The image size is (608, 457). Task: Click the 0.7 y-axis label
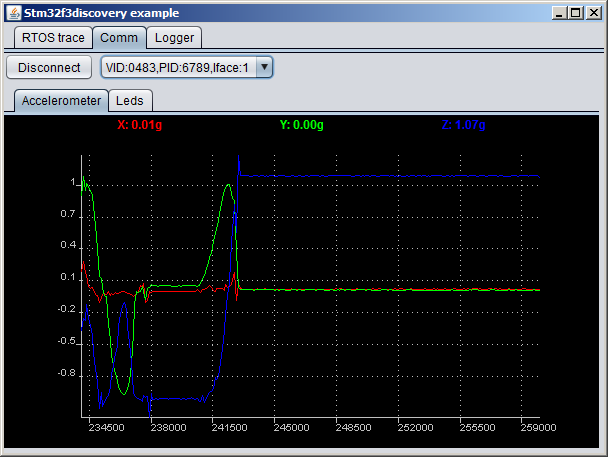point(68,214)
